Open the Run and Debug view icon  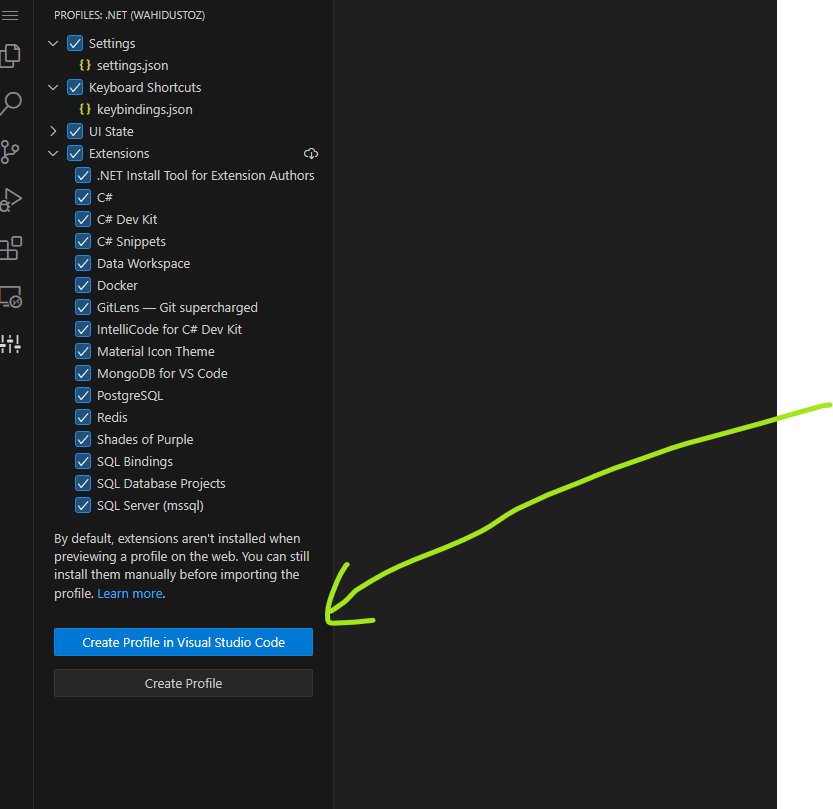(x=11, y=200)
